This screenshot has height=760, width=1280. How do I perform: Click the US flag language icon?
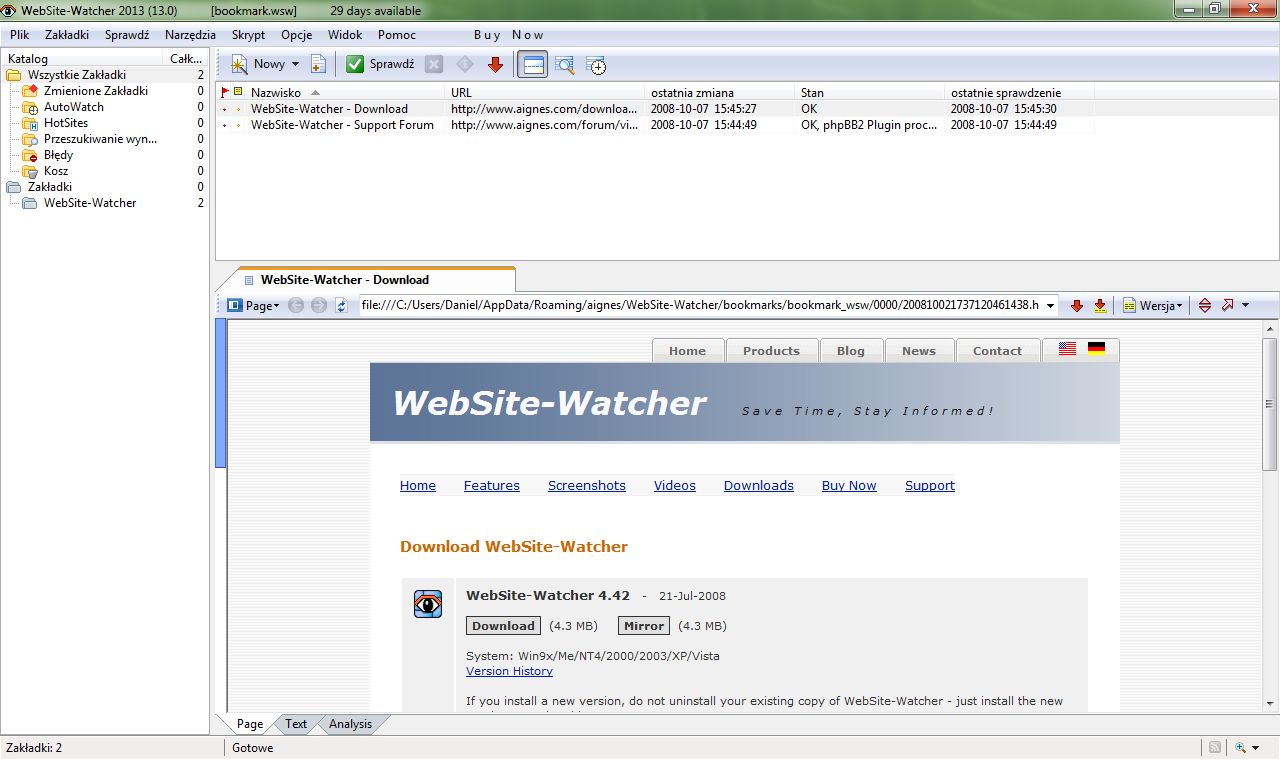click(1067, 349)
